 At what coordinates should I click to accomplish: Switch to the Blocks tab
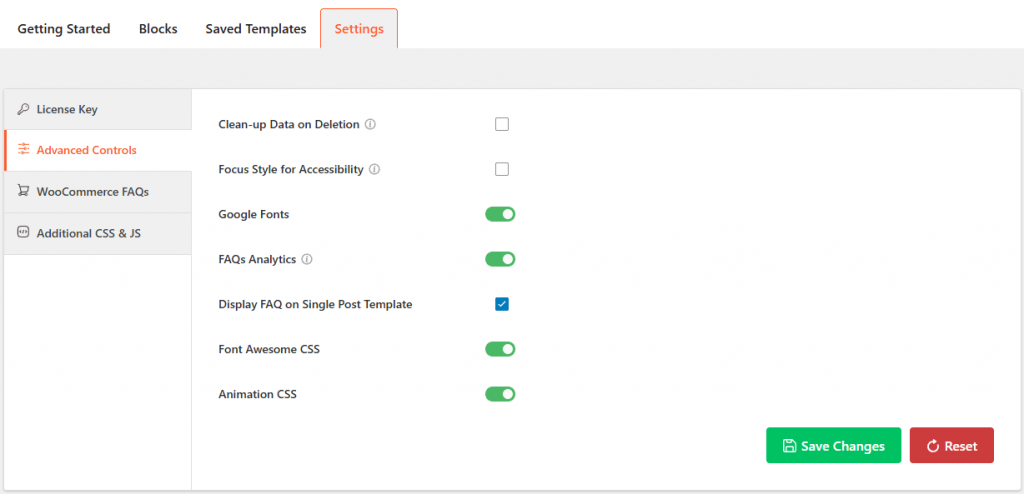(158, 29)
